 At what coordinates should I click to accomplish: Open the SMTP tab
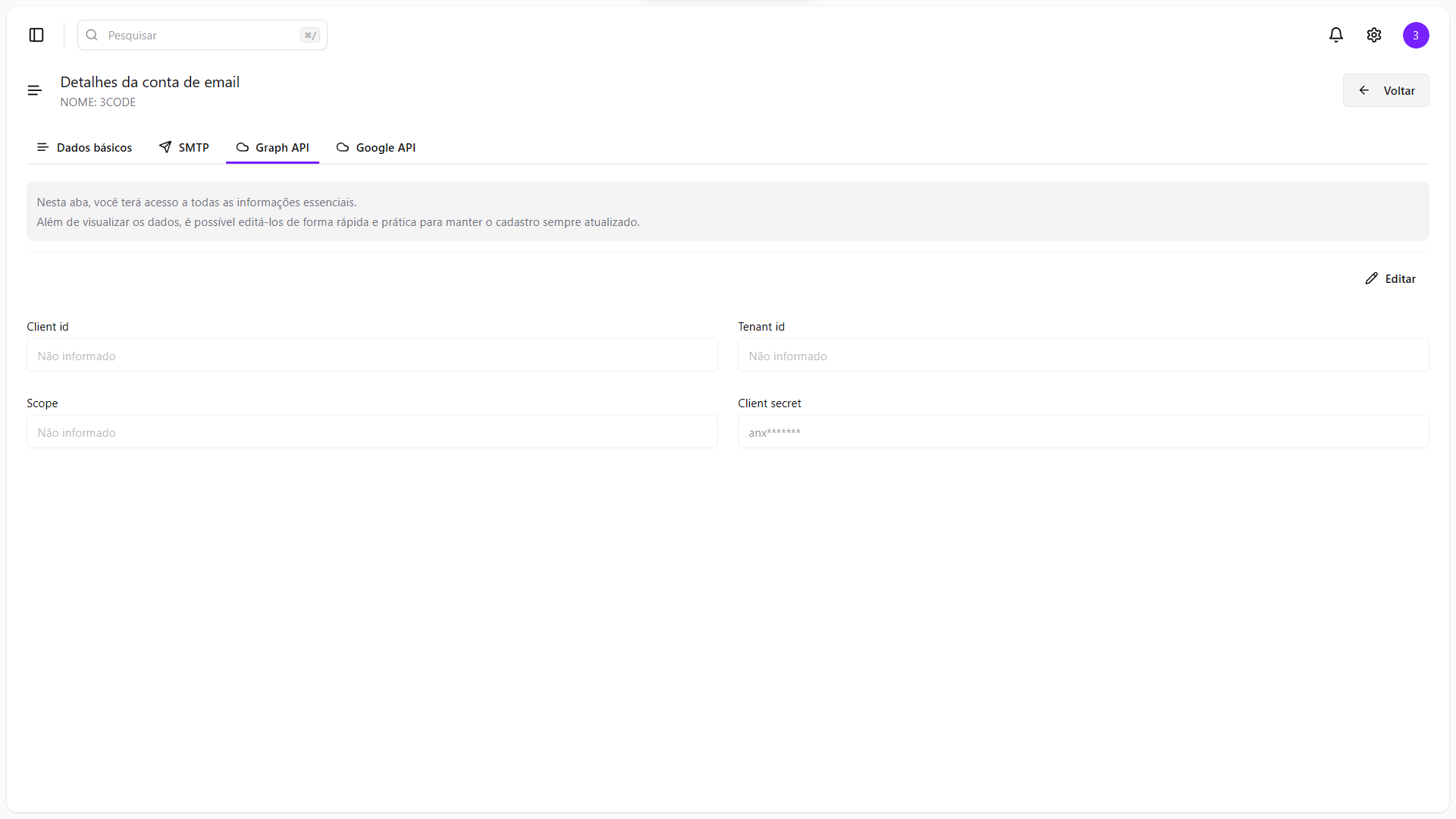(x=193, y=147)
